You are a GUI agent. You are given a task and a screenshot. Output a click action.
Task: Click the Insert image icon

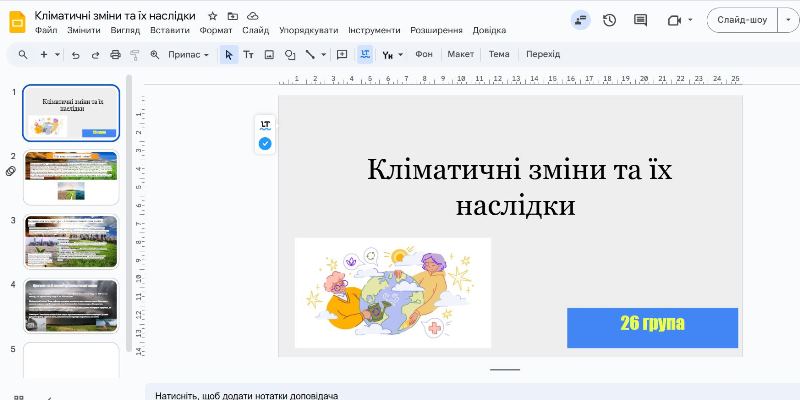(269, 54)
